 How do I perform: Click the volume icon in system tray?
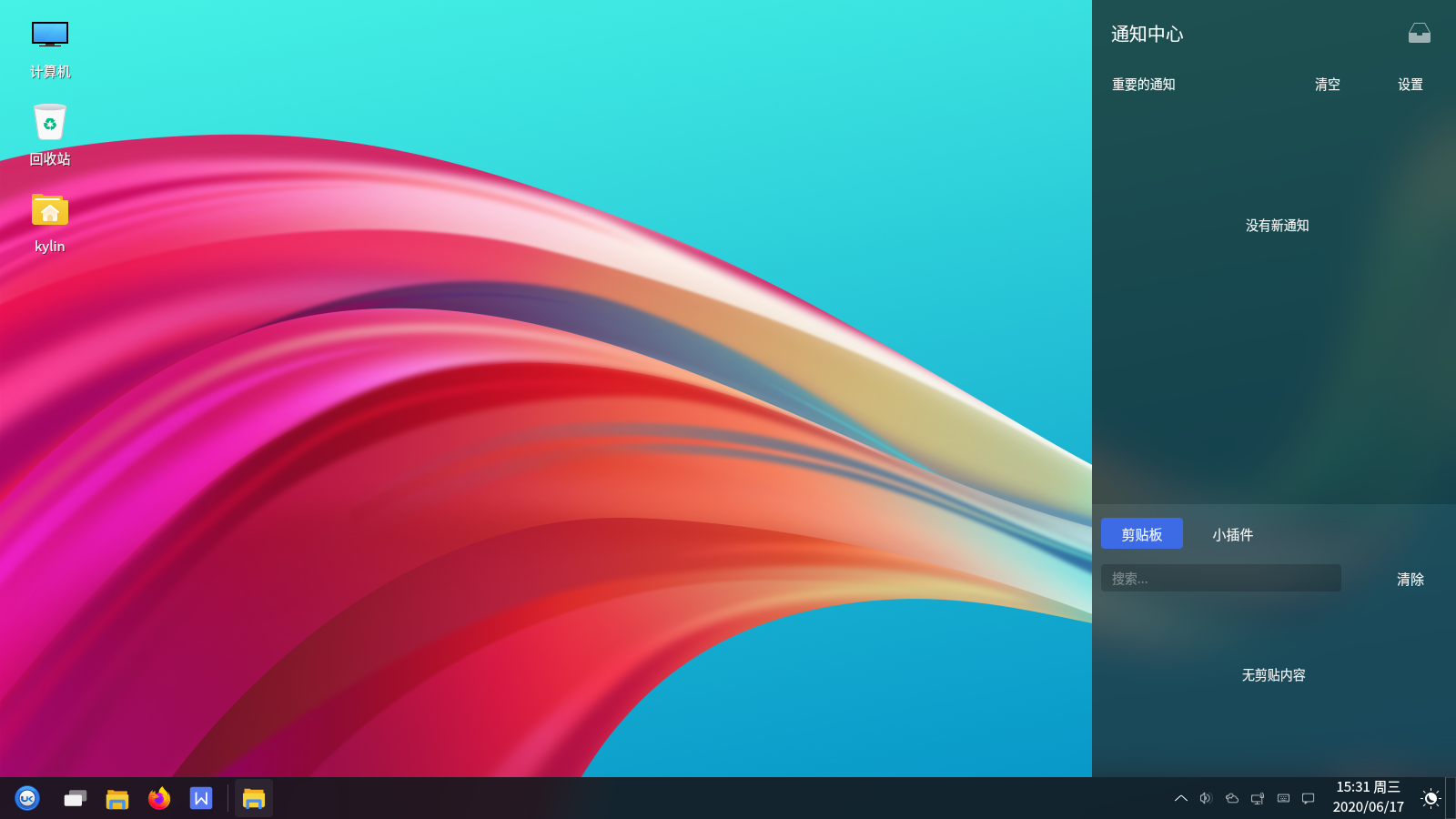click(1206, 798)
